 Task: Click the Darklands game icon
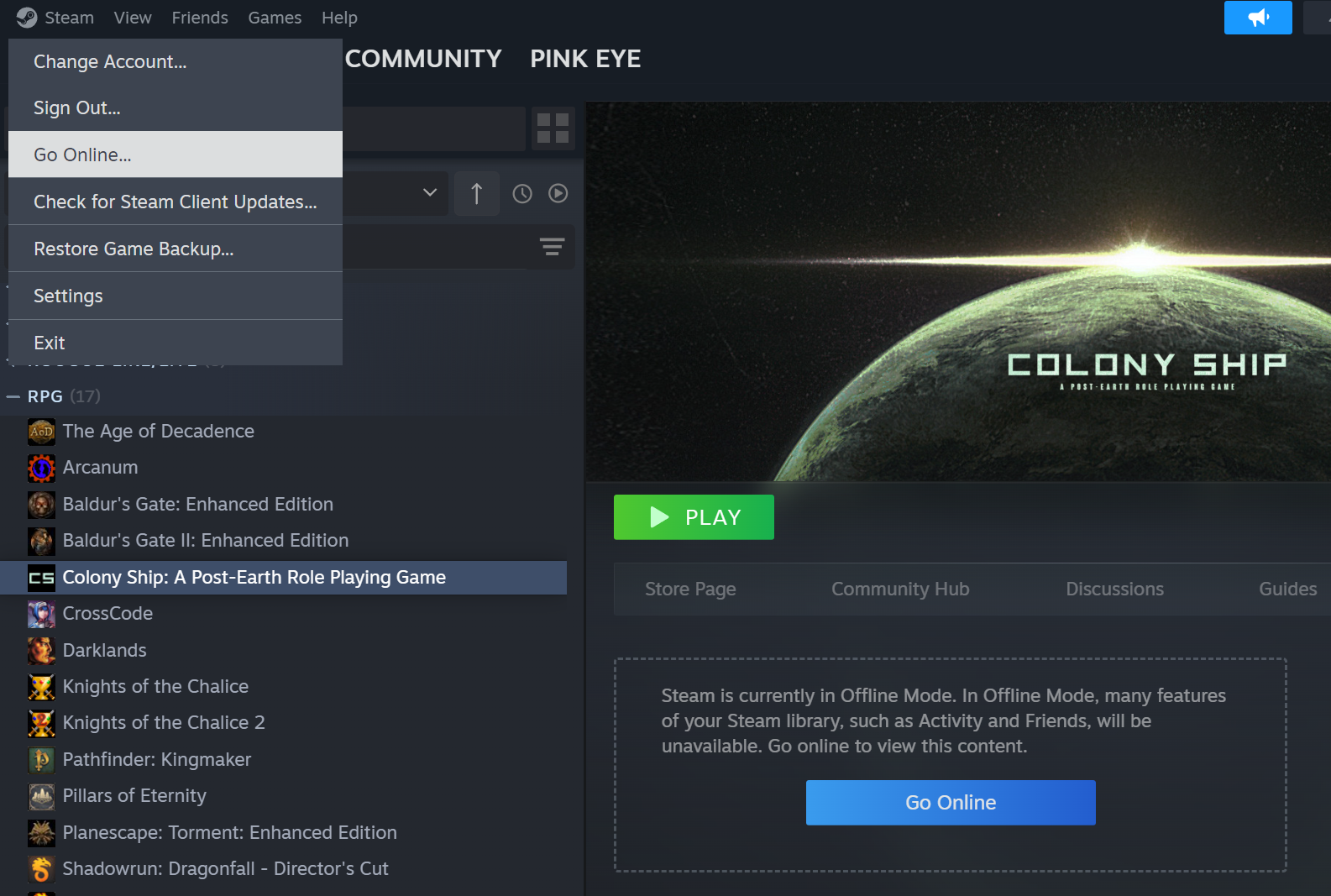click(x=41, y=651)
